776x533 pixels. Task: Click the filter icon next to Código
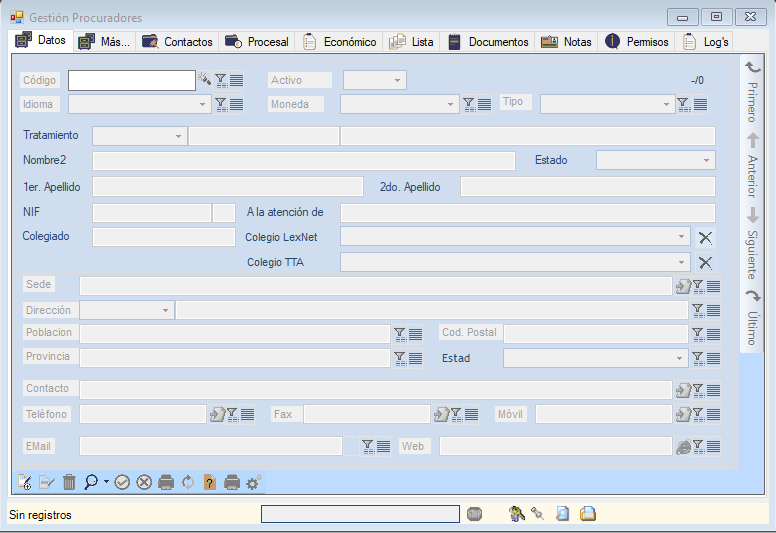coord(221,80)
